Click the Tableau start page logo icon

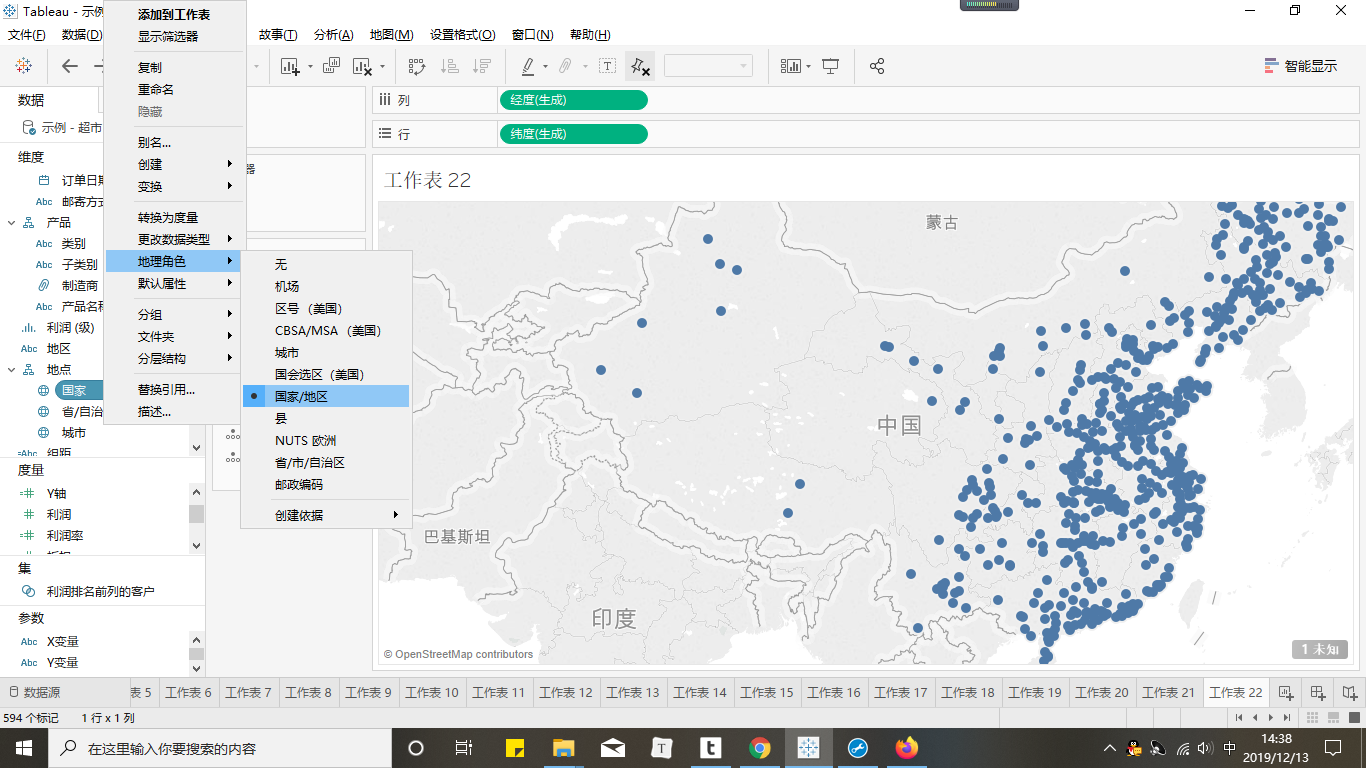click(x=23, y=66)
